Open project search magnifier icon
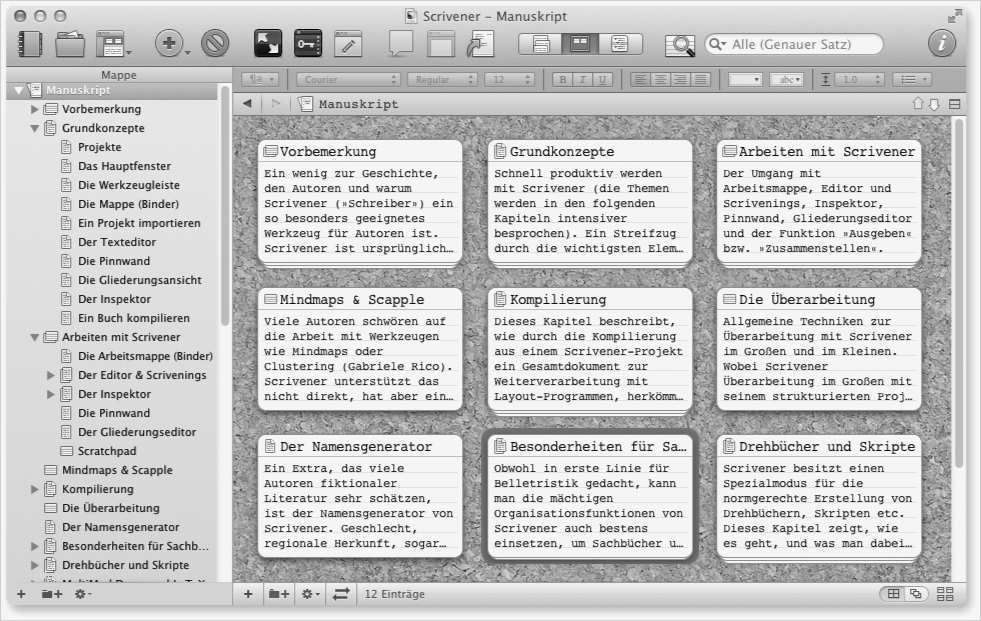This screenshot has height=621, width=981. [x=679, y=45]
